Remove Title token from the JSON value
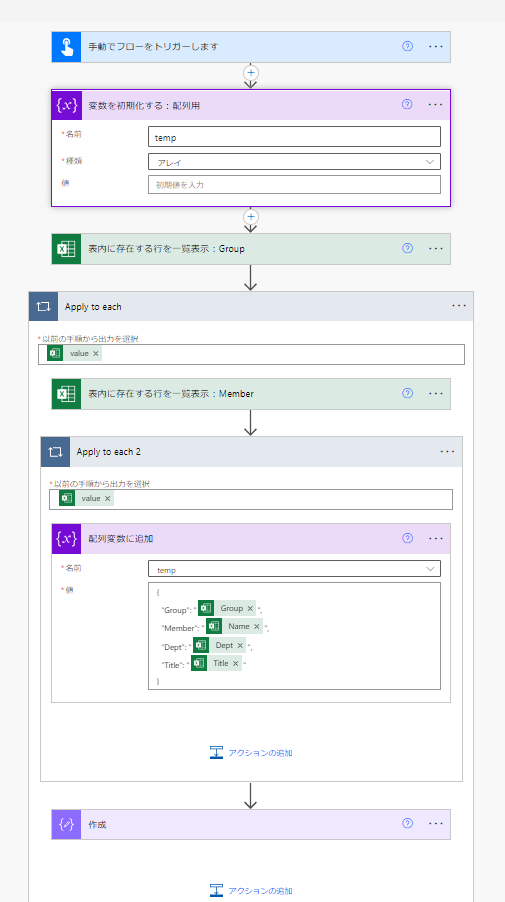The width and height of the screenshot is (505, 902). point(235,663)
